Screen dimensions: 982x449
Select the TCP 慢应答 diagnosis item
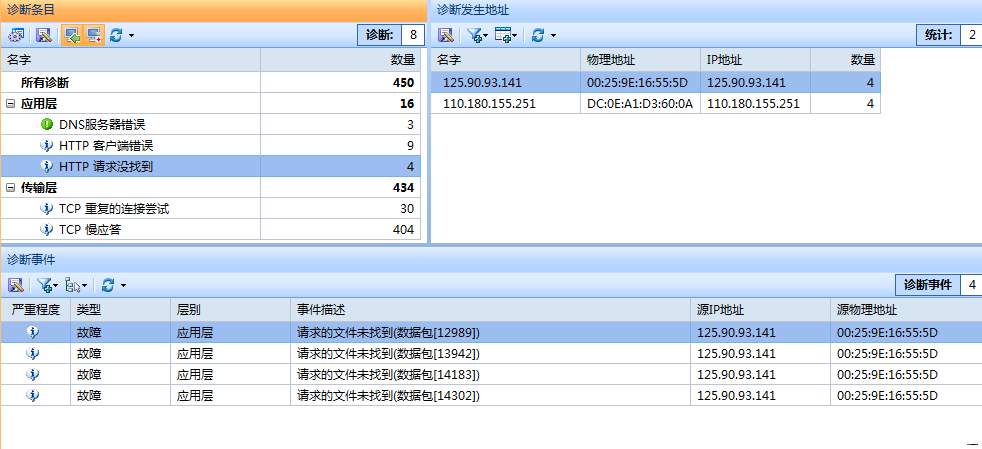click(x=97, y=230)
